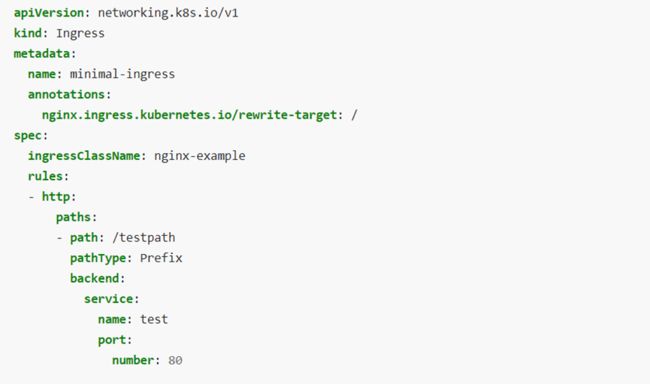Click the annotations key
The height and width of the screenshot is (384, 650).
click(x=66, y=95)
